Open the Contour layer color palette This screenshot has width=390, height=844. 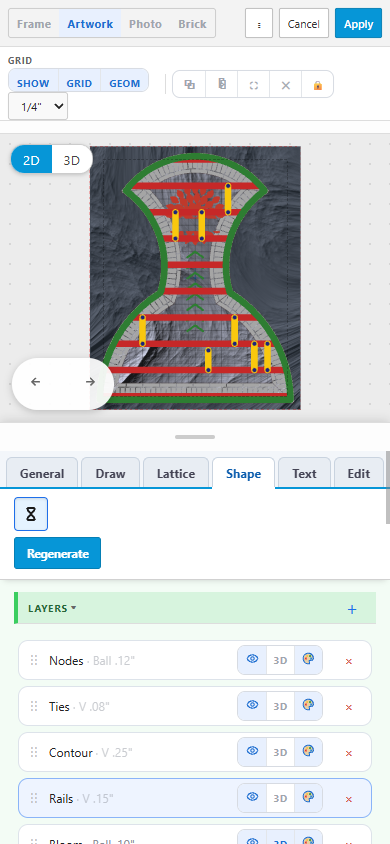coord(308,751)
